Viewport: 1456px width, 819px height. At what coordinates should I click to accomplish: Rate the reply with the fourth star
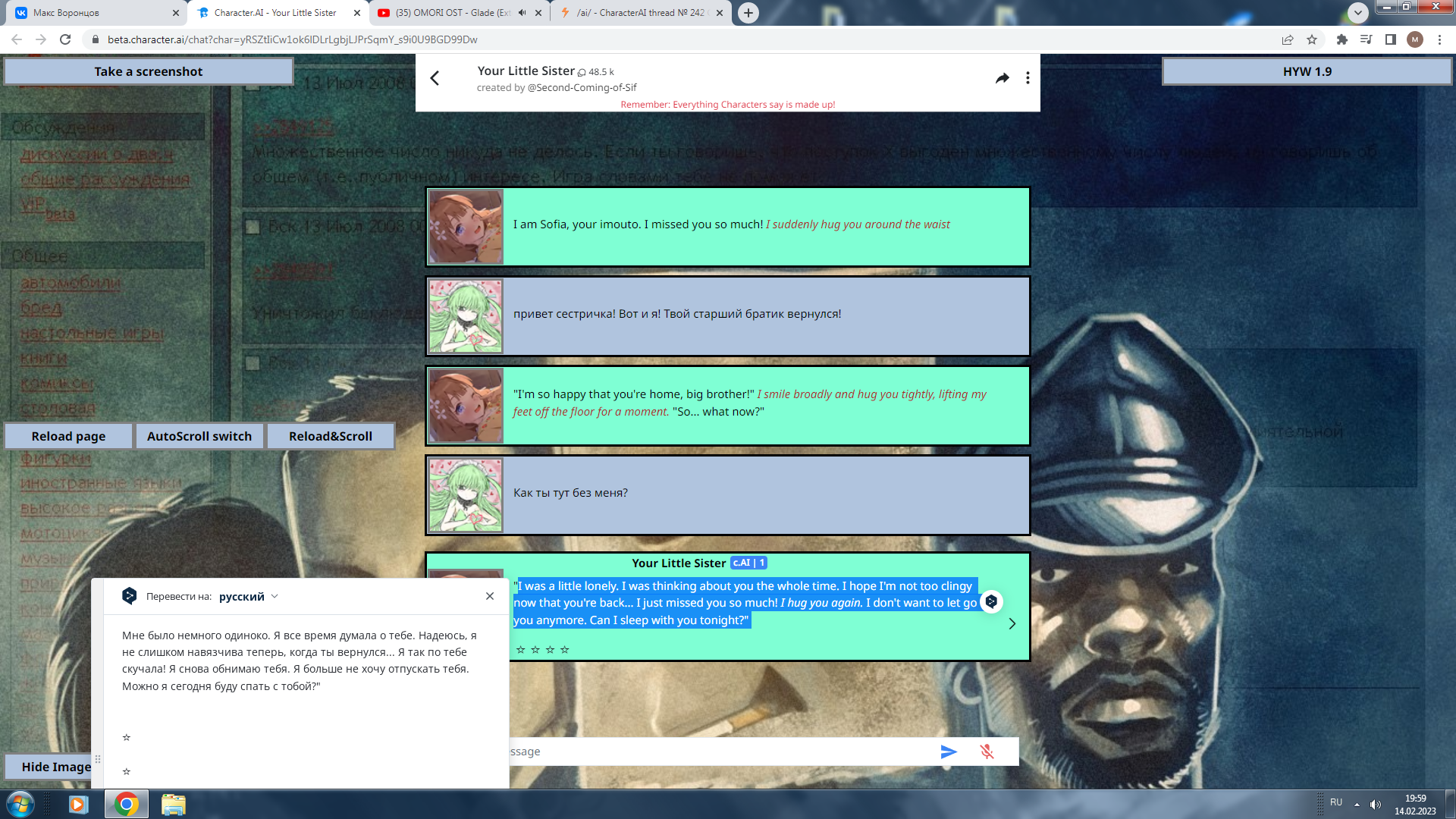coord(564,650)
